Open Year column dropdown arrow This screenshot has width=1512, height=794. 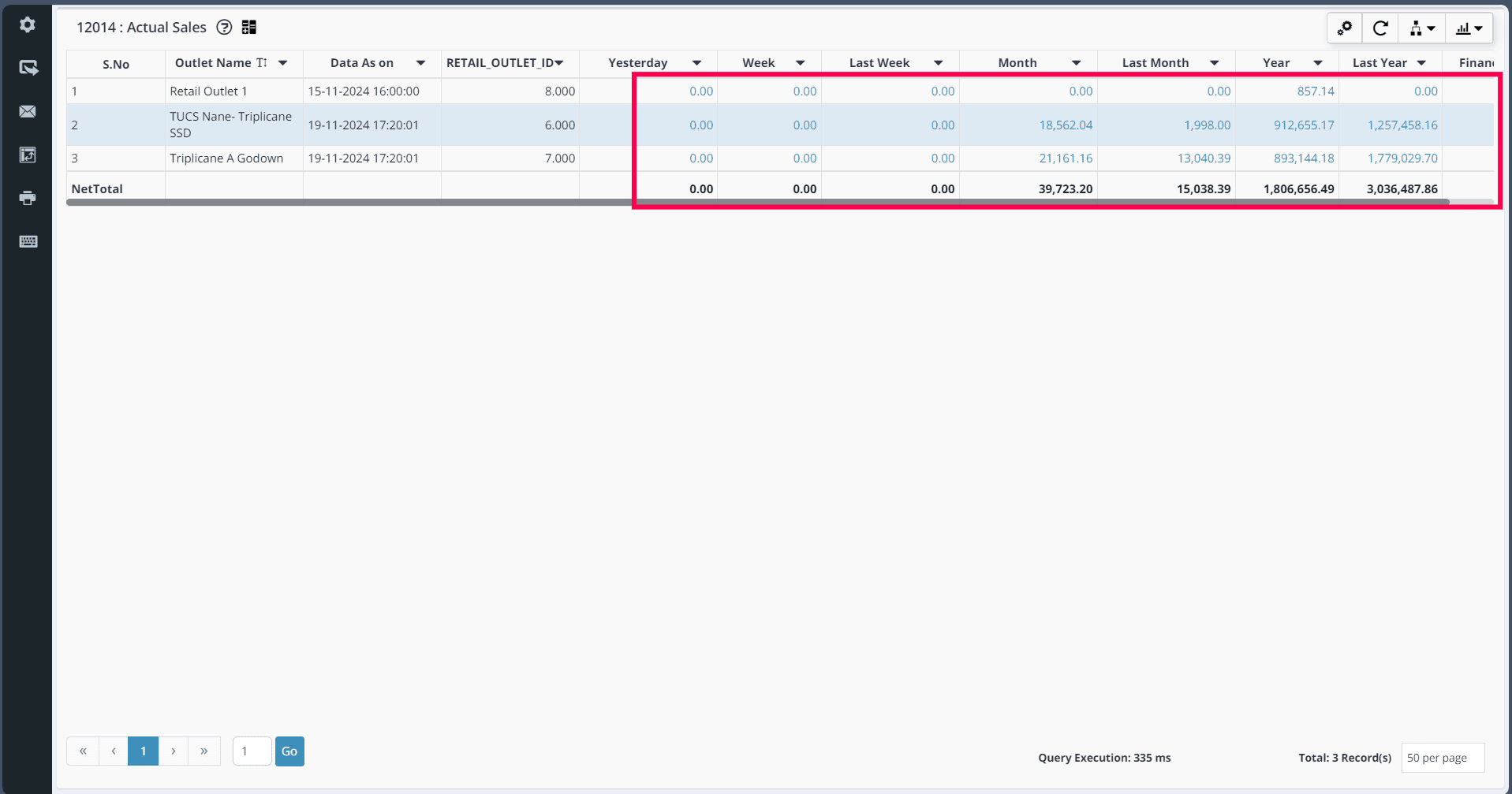[x=1317, y=63]
